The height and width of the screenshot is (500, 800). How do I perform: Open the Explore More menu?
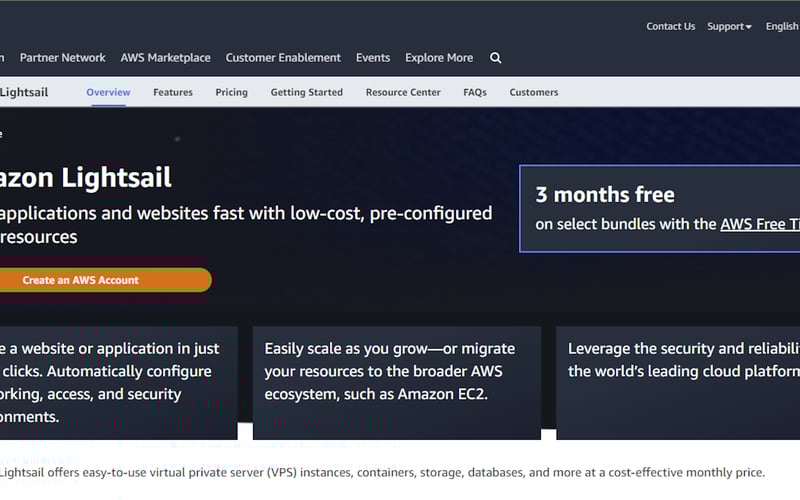[439, 58]
